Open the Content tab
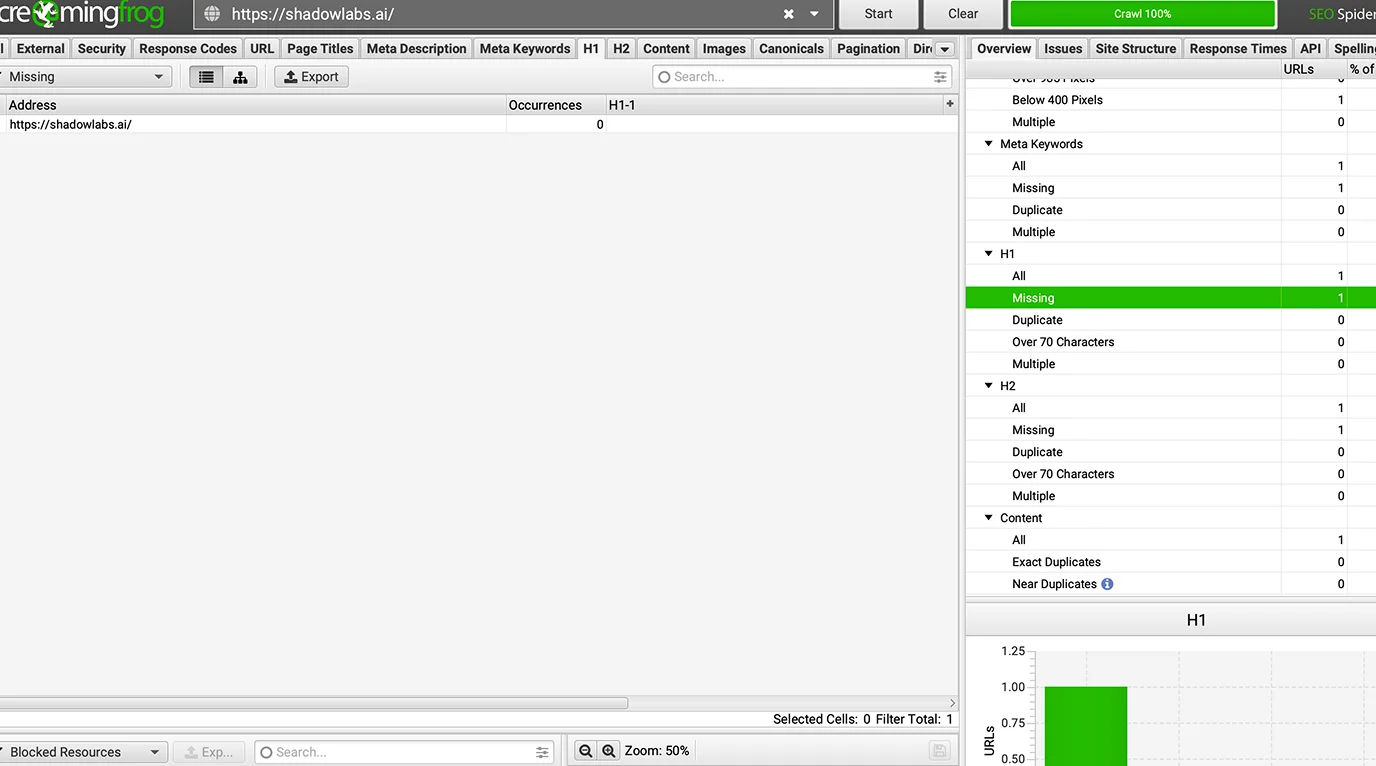 coord(666,49)
